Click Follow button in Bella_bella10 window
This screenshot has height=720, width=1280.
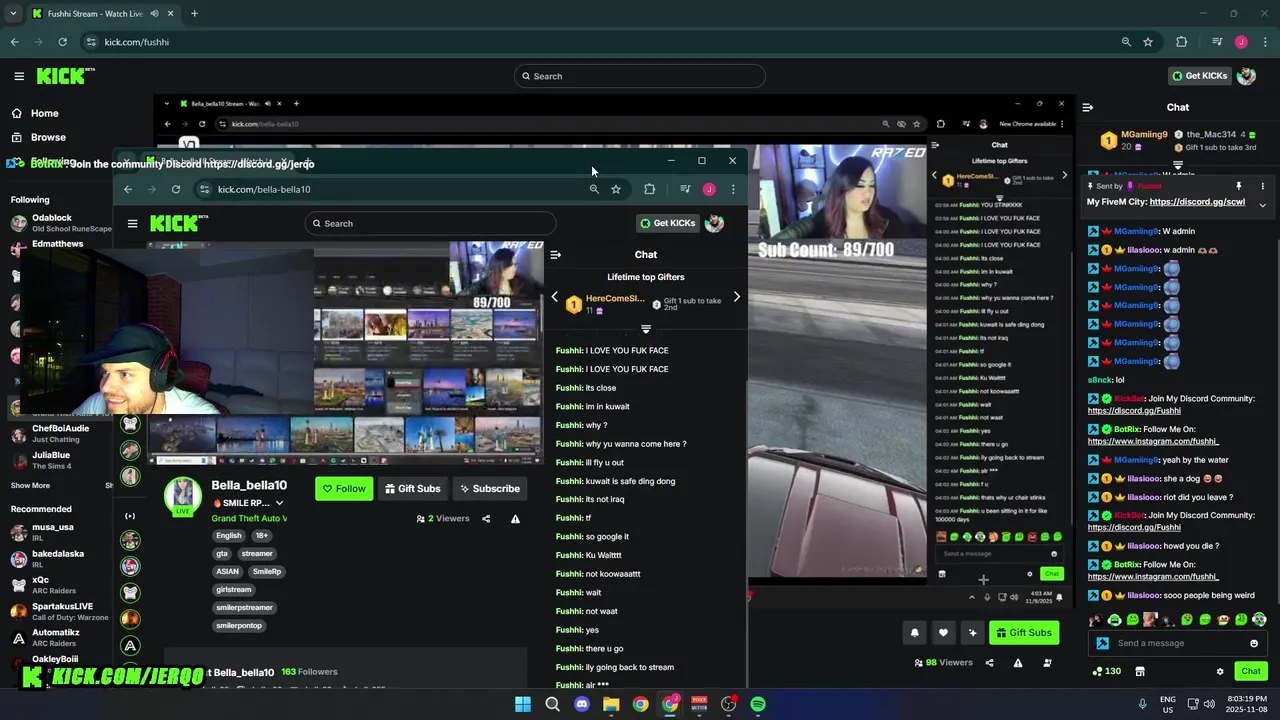pos(344,488)
